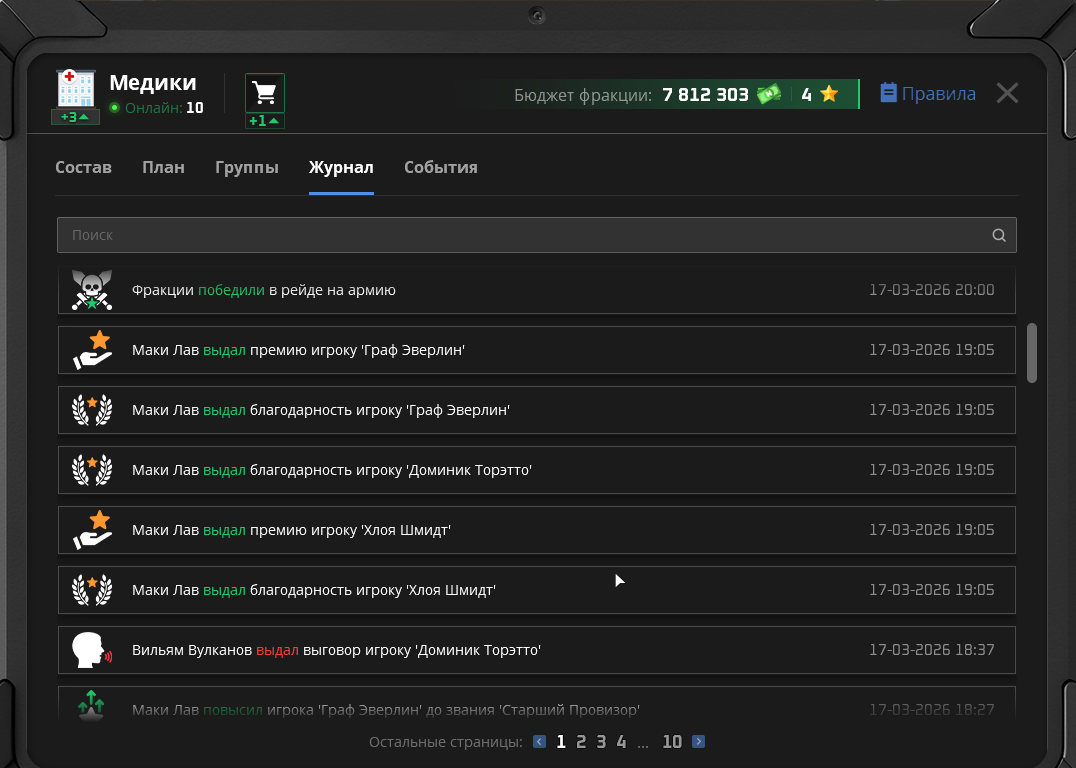The height and width of the screenshot is (768, 1076).
Task: Select the Группы tab
Action: click(x=246, y=167)
